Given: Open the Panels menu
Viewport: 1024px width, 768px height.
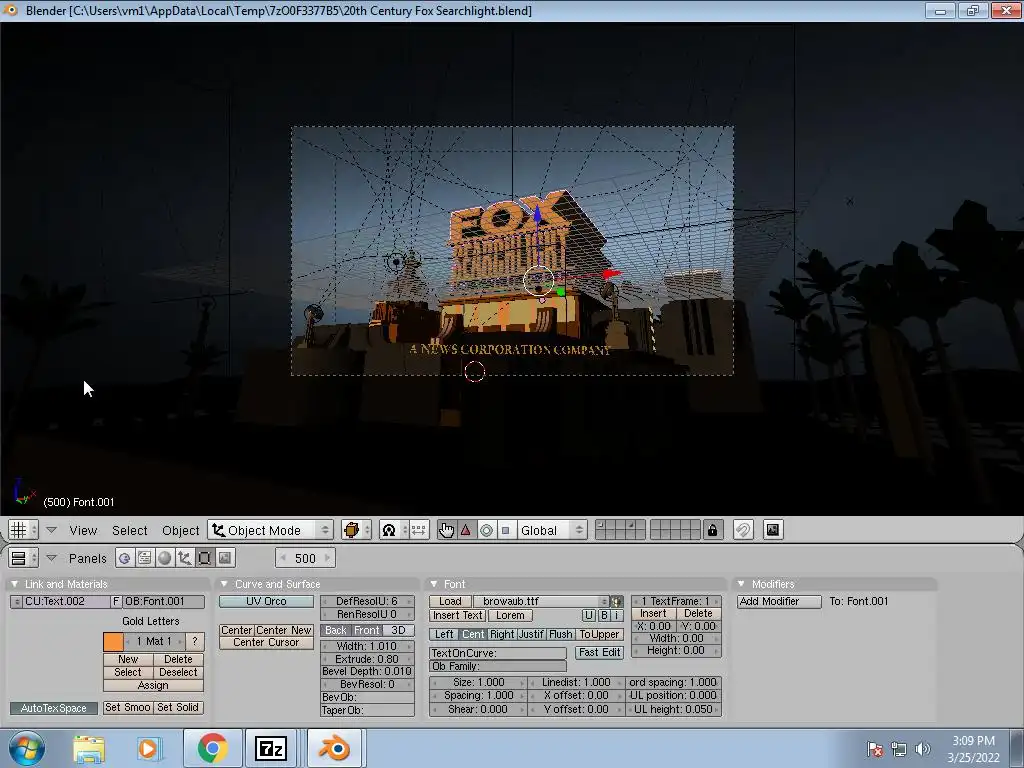Looking at the screenshot, I should 88,558.
